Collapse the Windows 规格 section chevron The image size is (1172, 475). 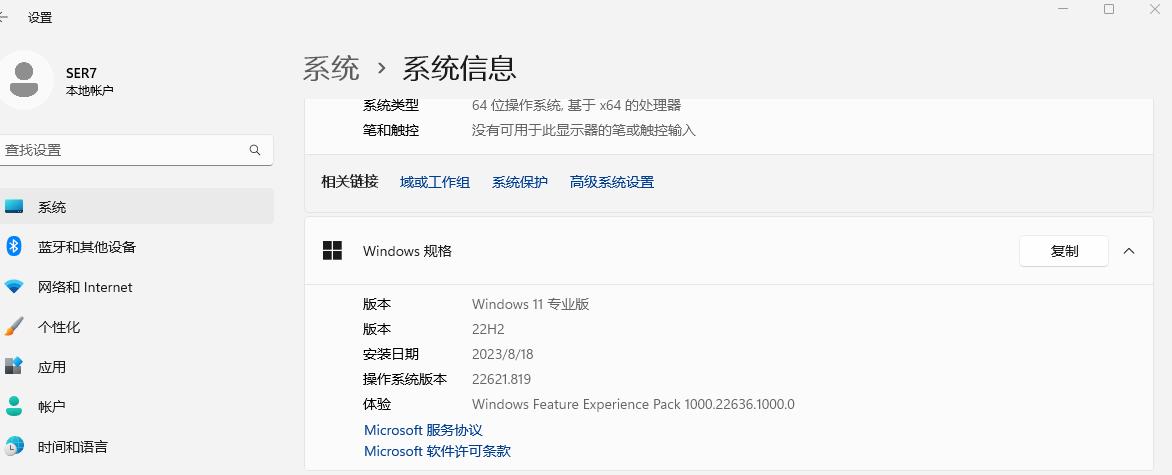[x=1129, y=251]
